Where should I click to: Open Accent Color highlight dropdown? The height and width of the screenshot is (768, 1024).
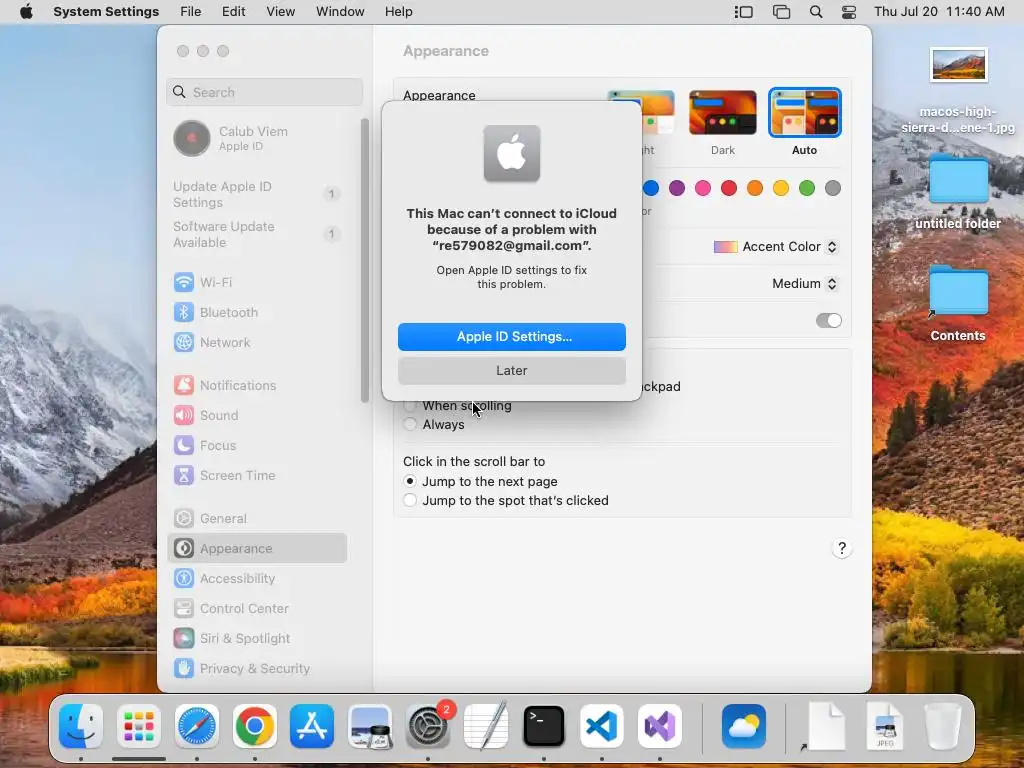[775, 247]
